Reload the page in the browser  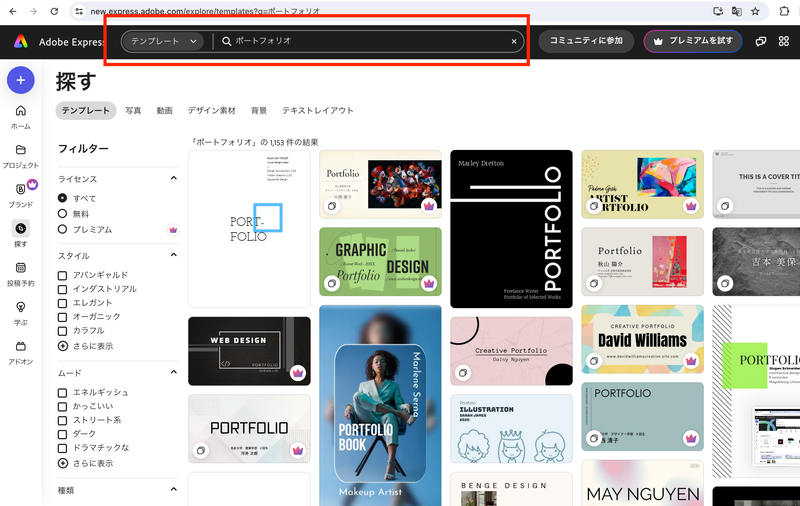[x=54, y=11]
